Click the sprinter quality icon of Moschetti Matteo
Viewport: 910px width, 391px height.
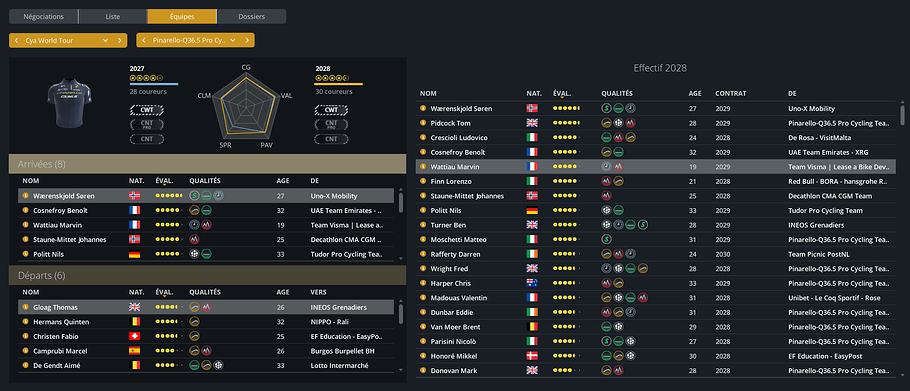click(606, 240)
